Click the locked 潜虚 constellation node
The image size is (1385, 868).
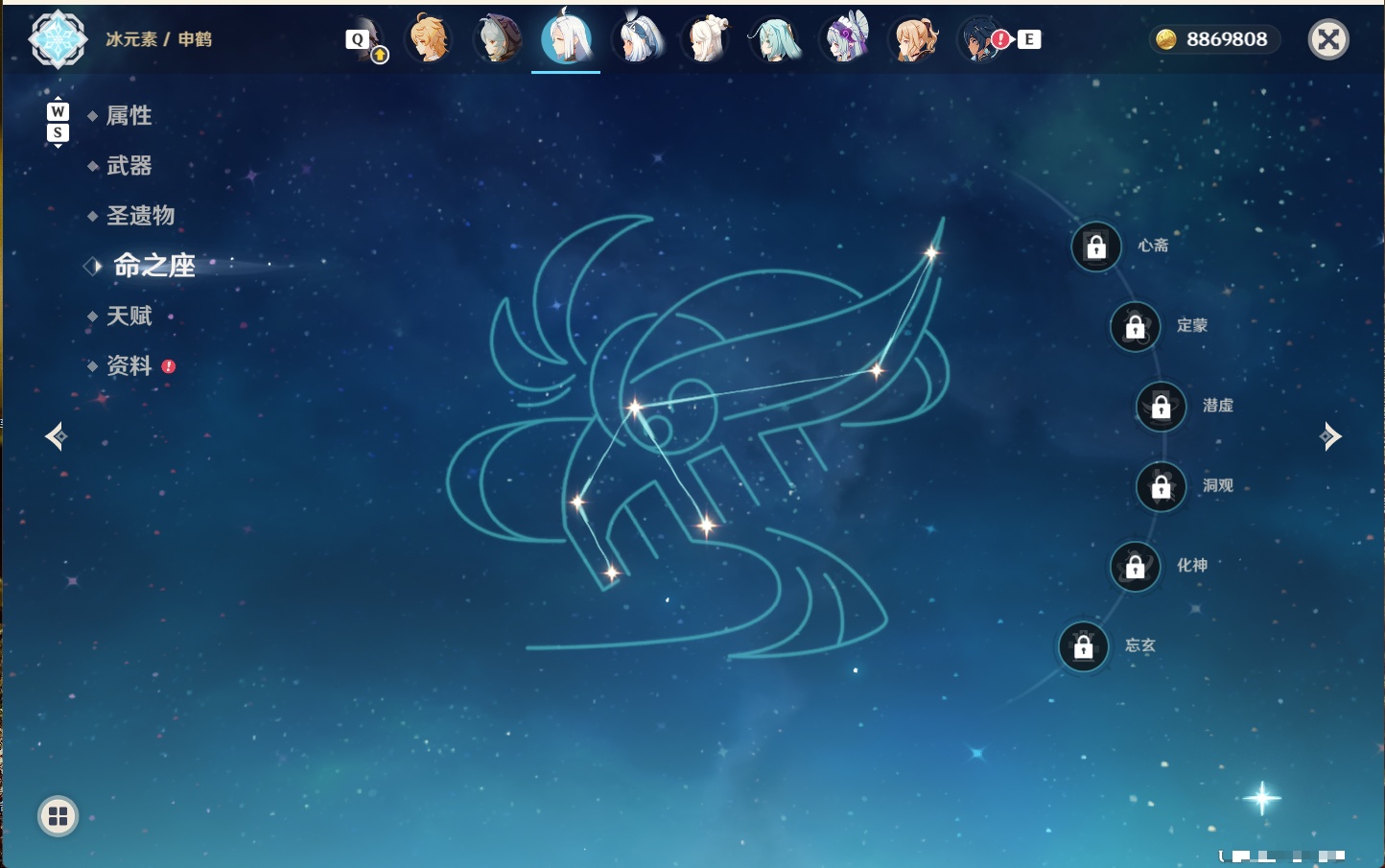1161,407
